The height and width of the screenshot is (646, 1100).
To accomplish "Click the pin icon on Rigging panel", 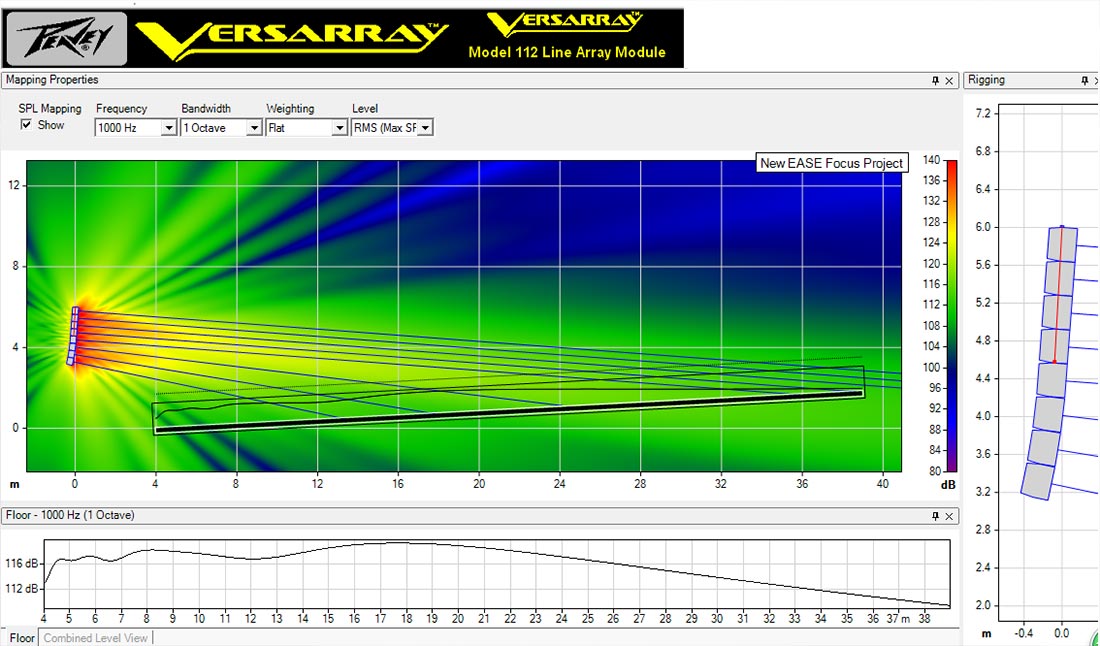I will (1085, 81).
